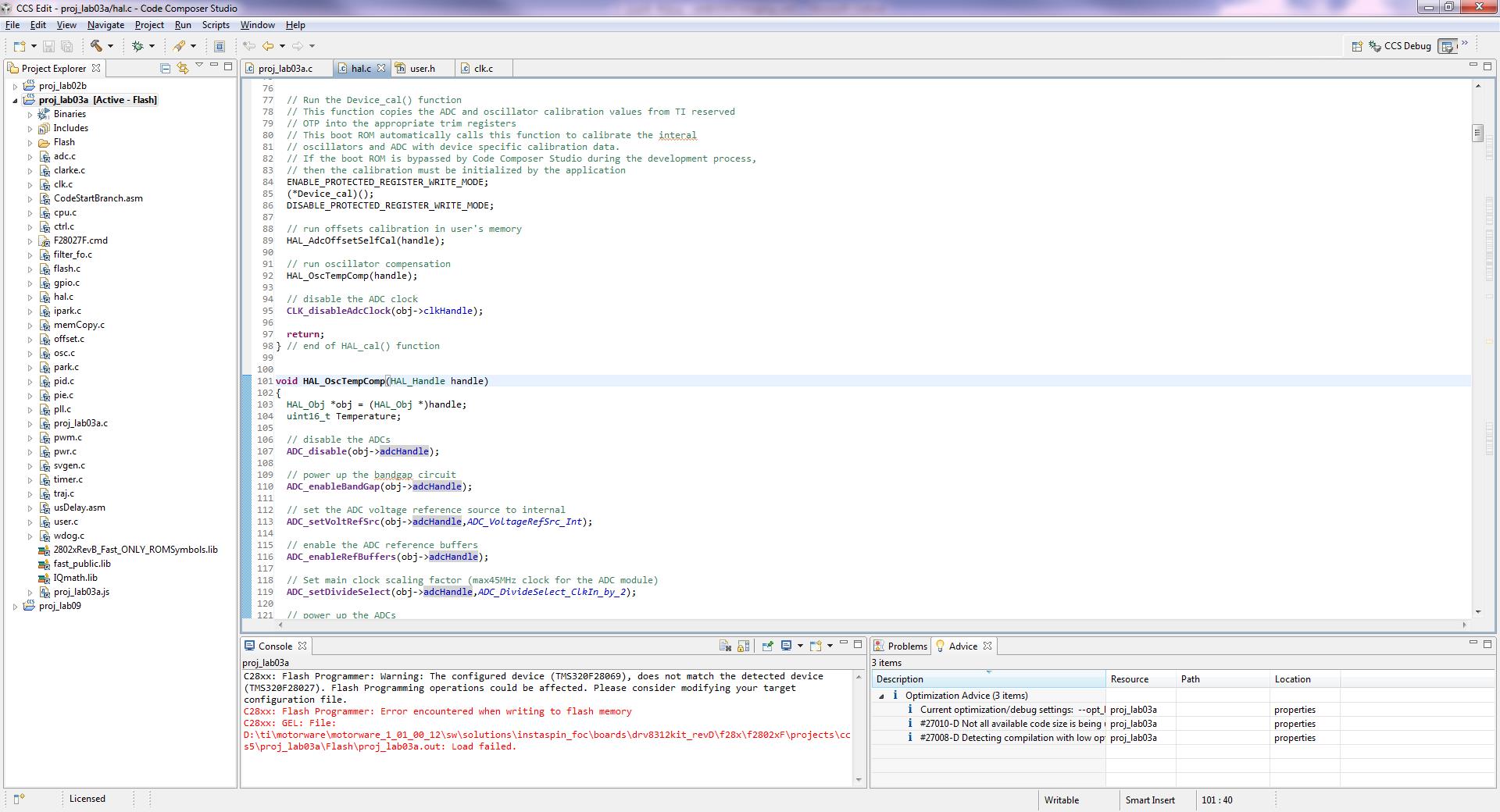Open the Project menu
The width and height of the screenshot is (1500, 812).
(149, 25)
